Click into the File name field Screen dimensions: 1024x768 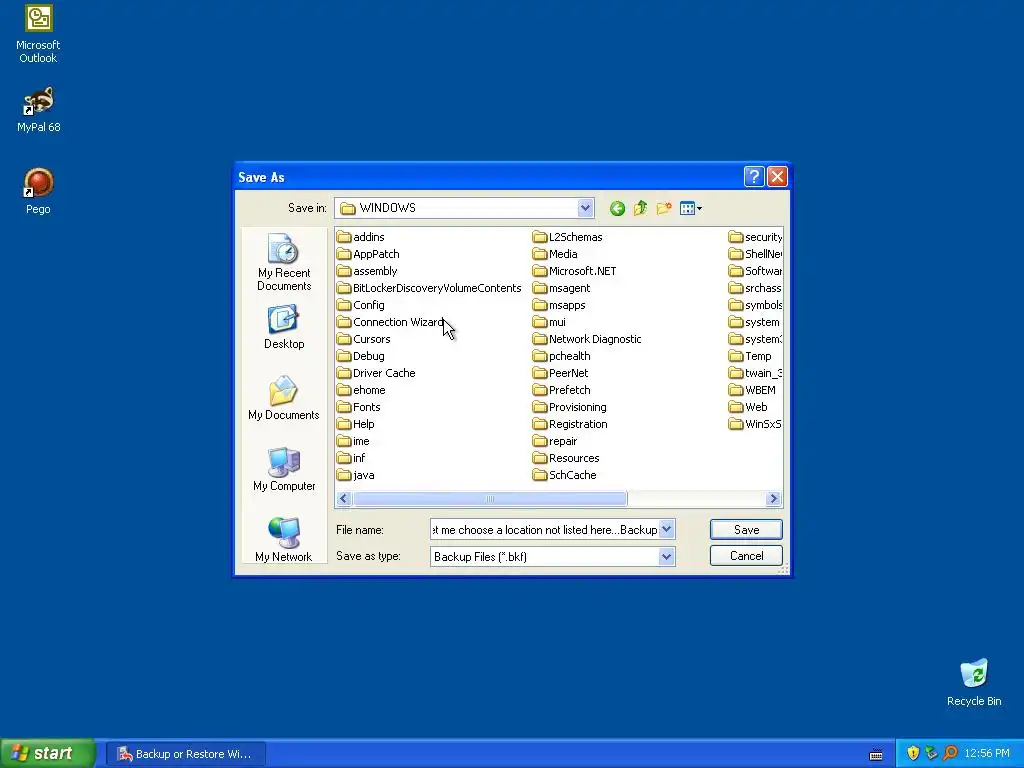[x=545, y=530]
